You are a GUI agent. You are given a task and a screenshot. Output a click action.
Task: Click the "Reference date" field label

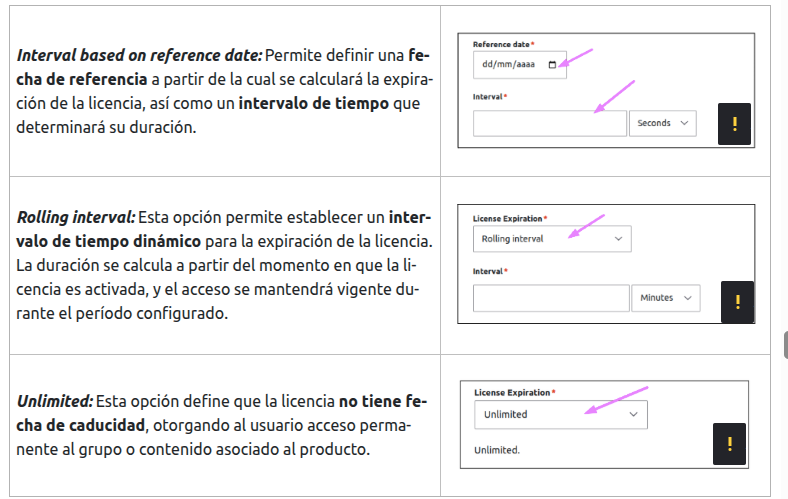click(x=501, y=45)
